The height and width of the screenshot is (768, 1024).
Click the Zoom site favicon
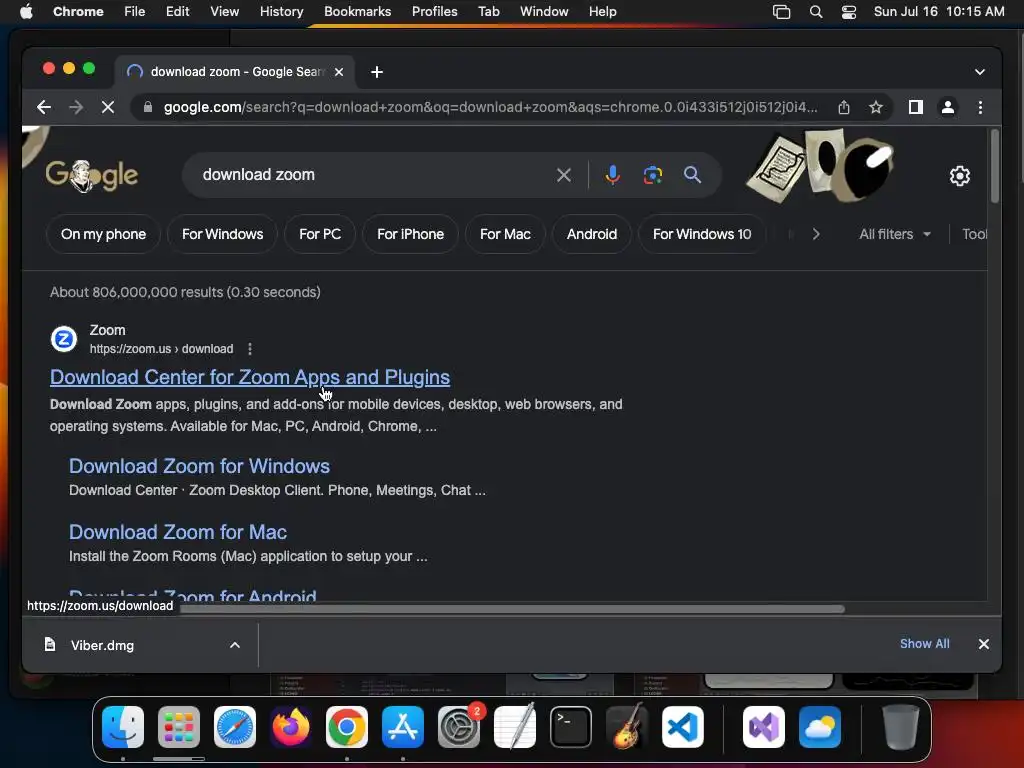click(x=64, y=339)
